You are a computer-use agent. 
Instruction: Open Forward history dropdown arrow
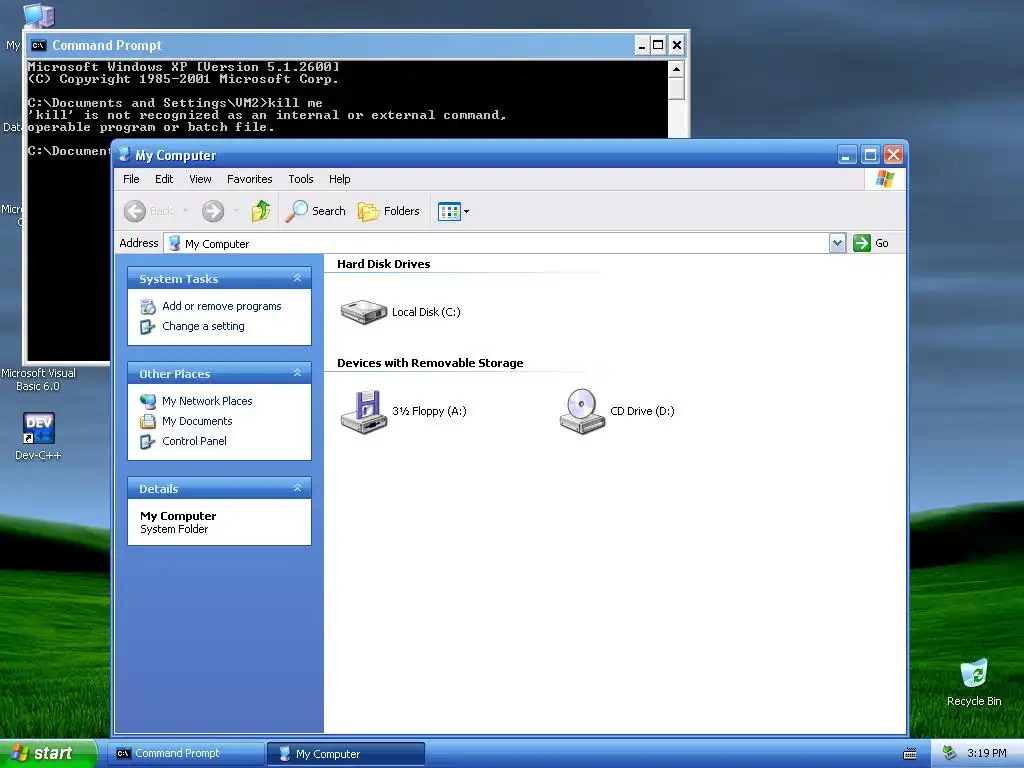[236, 211]
